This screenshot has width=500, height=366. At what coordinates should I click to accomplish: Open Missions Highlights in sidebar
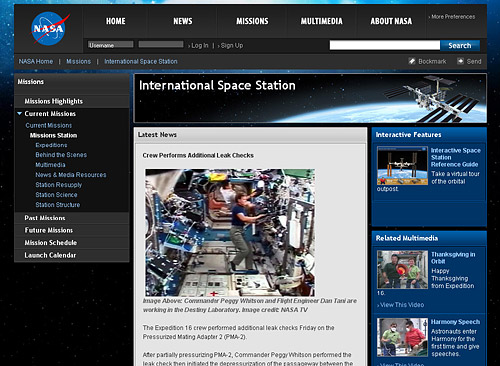[x=54, y=101]
